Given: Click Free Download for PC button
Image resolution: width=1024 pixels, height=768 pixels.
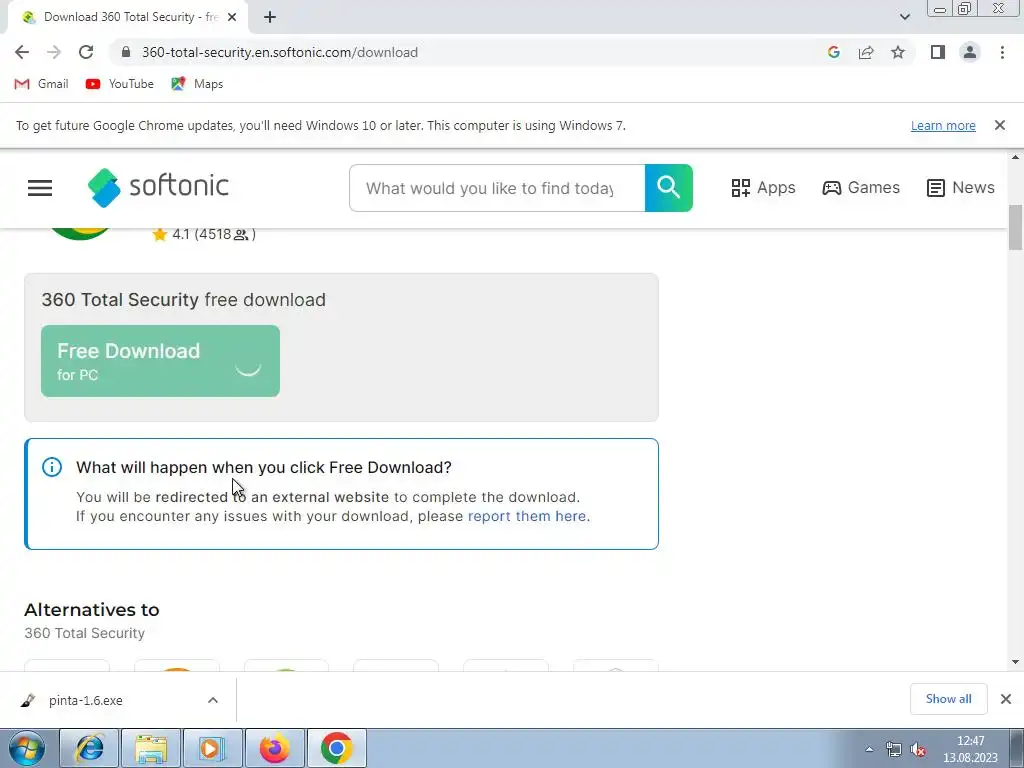Looking at the screenshot, I should [160, 361].
